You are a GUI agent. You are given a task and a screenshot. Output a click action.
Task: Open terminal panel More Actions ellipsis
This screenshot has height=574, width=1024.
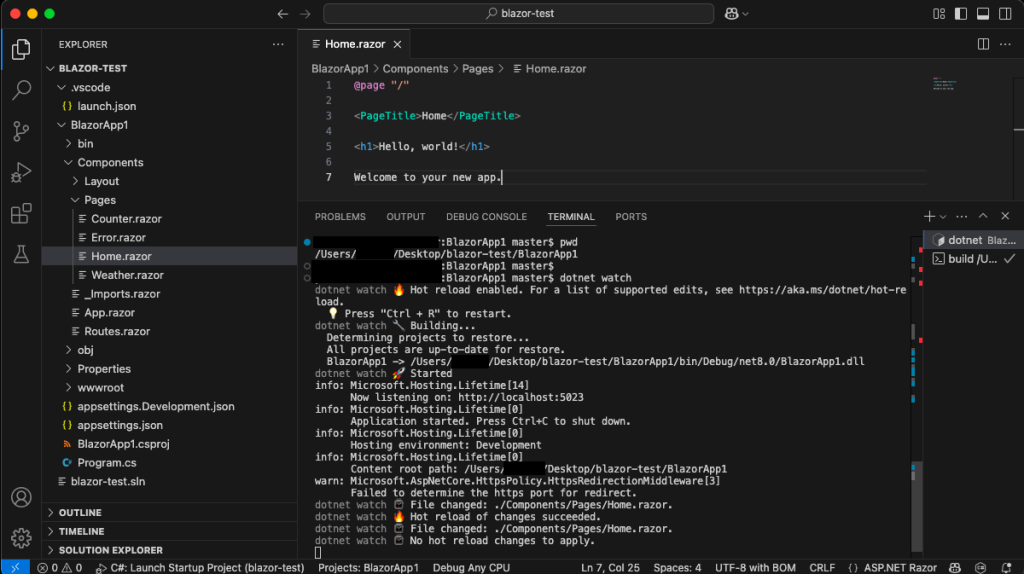[961, 216]
